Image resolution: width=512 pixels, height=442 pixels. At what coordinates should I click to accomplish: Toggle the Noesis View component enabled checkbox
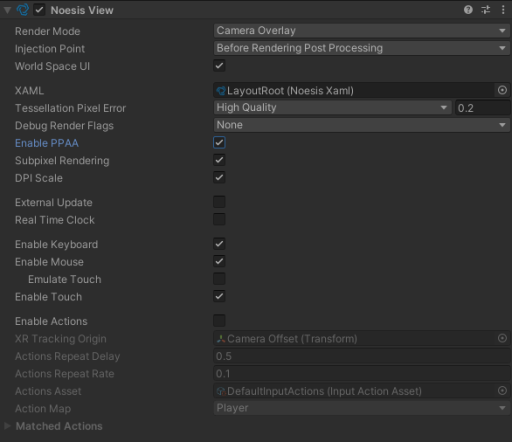click(39, 10)
